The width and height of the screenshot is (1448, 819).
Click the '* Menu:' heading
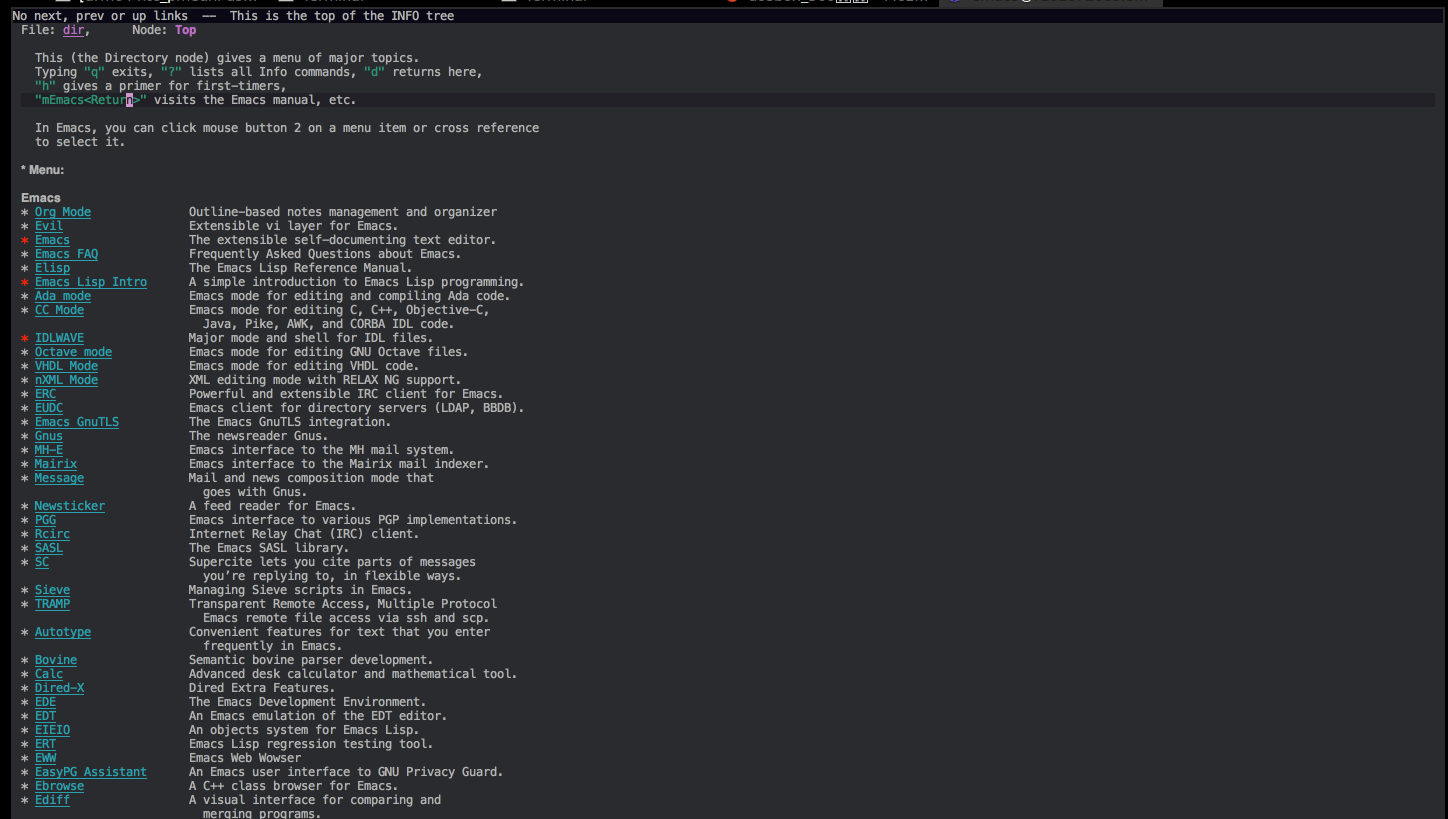(42, 170)
